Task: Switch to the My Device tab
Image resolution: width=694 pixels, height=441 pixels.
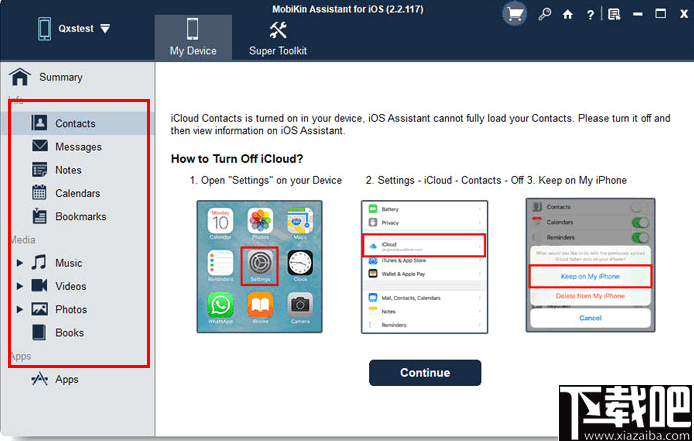Action: (193, 37)
